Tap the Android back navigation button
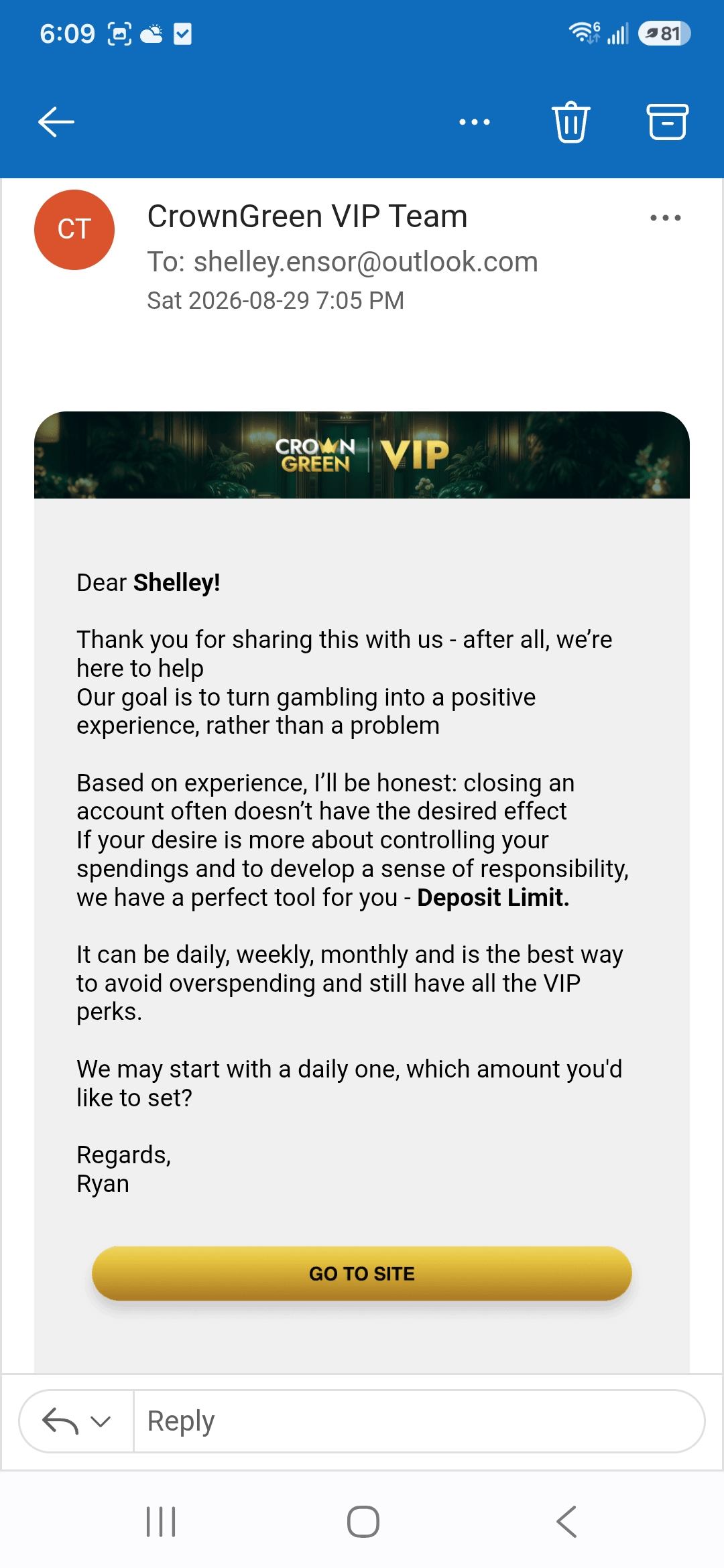This screenshot has height=1568, width=724. coord(566,1521)
